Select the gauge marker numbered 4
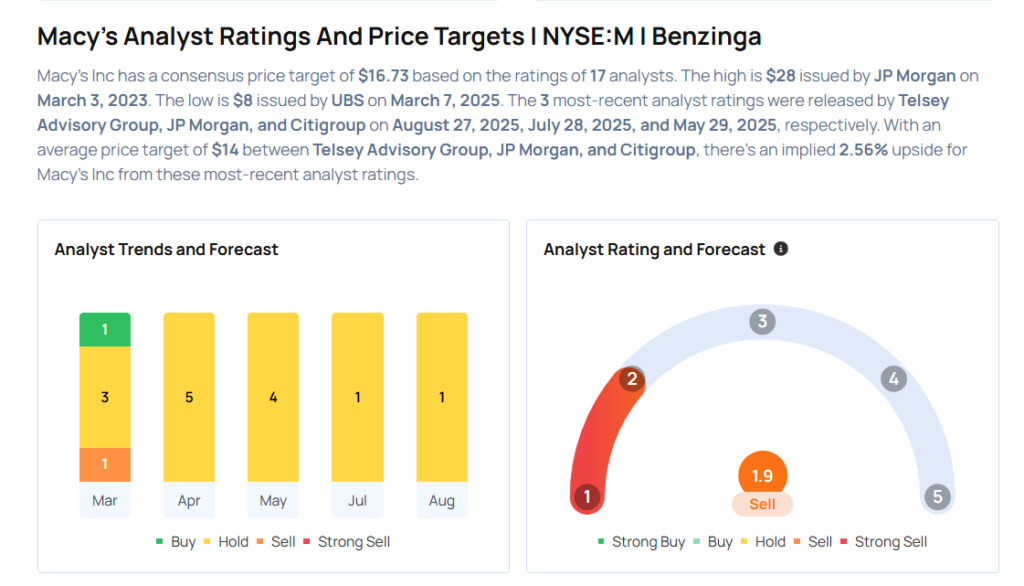1024x586 pixels. (893, 379)
